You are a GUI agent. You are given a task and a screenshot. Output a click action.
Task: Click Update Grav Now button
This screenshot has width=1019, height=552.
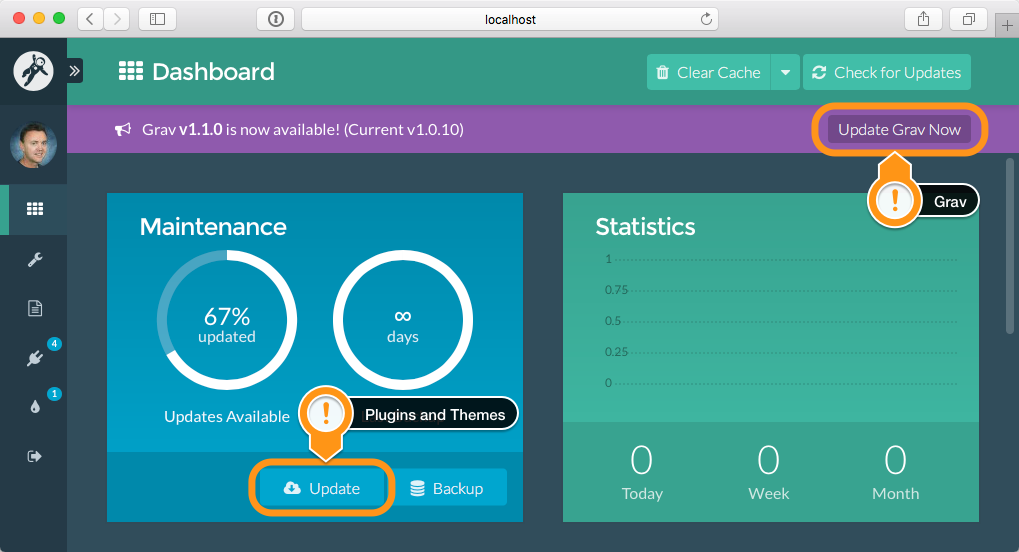tap(899, 129)
